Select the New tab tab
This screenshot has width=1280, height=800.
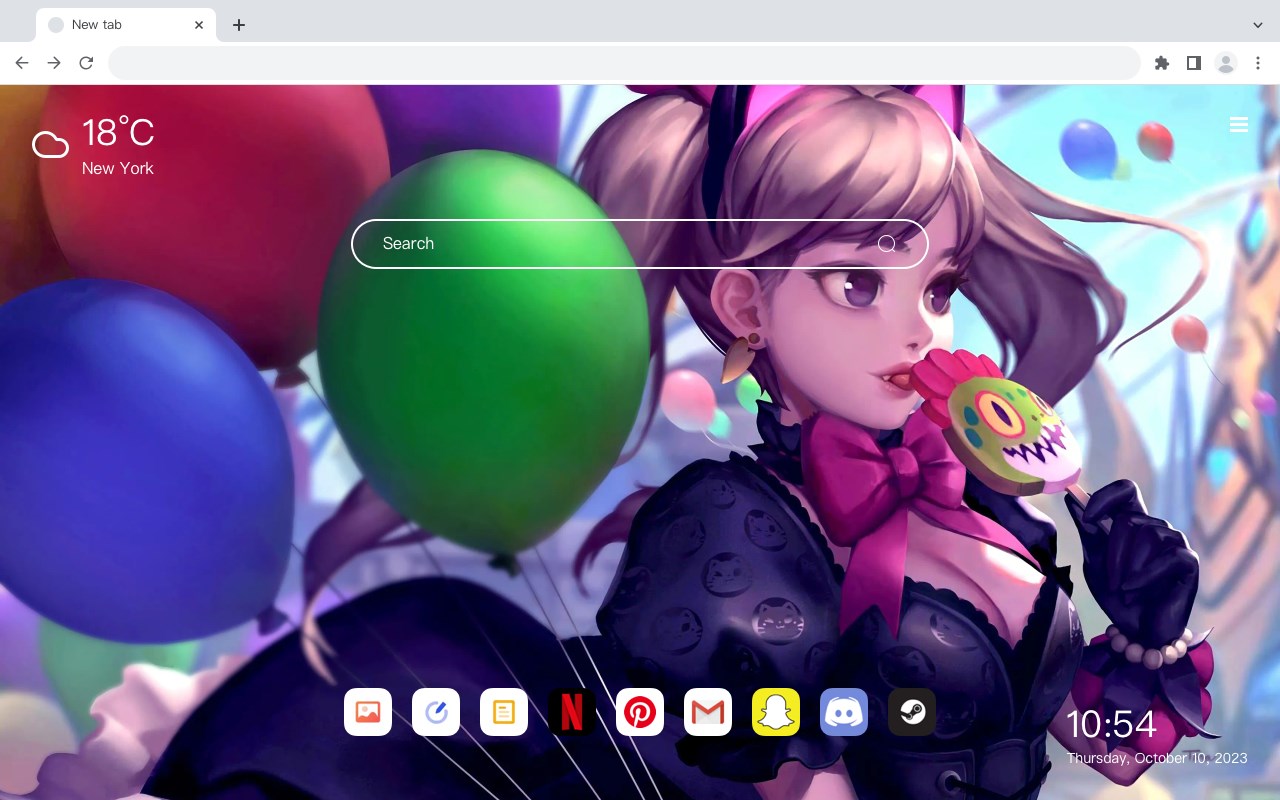(x=126, y=25)
